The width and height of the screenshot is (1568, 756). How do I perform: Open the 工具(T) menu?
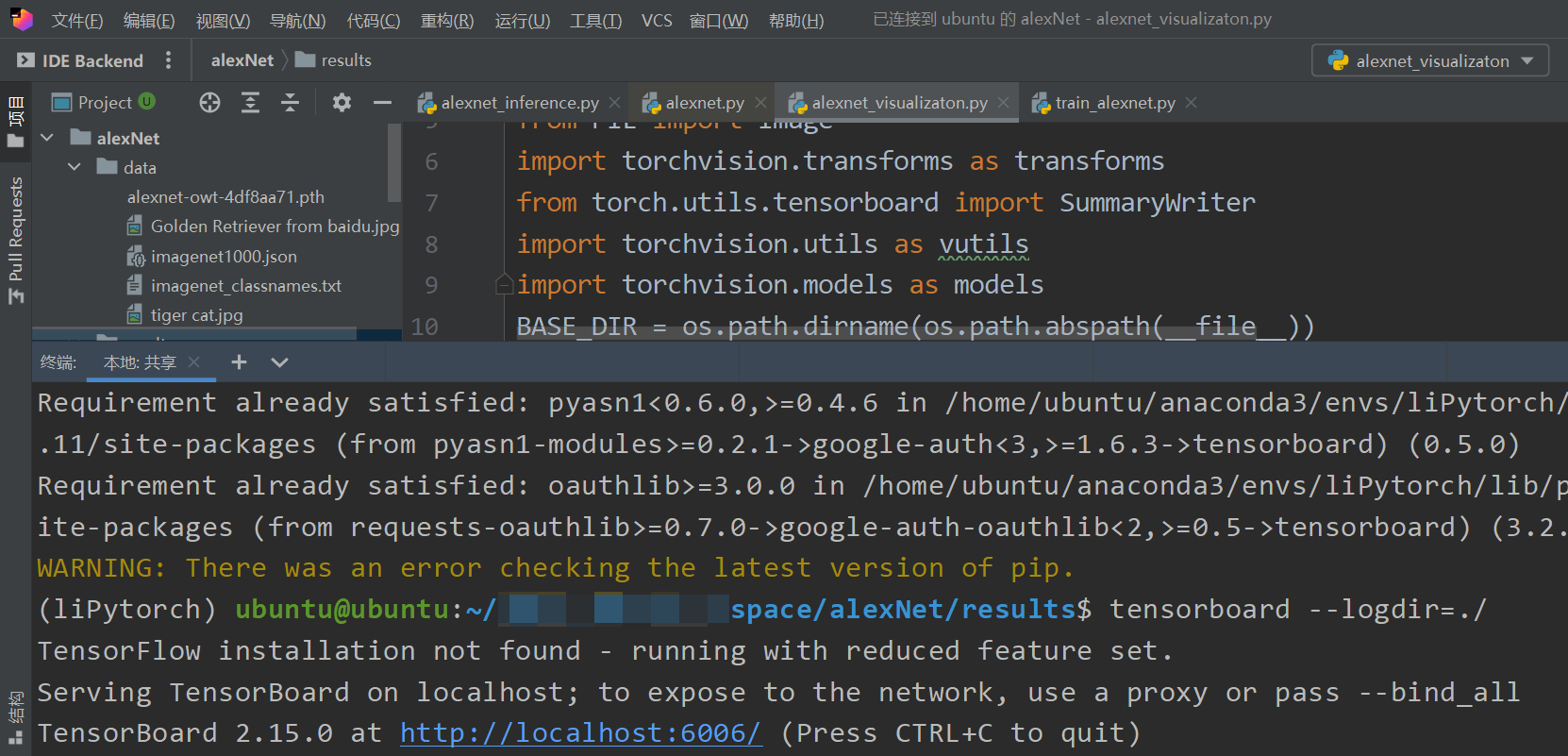pos(595,21)
